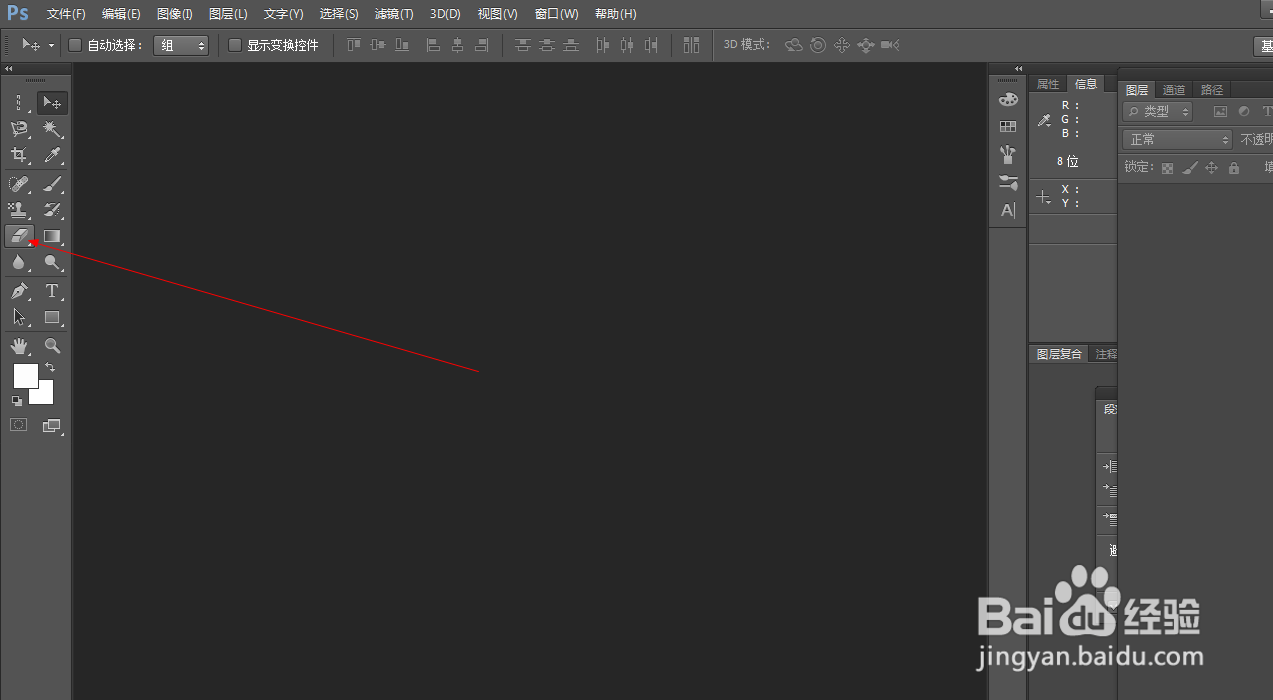Select the Healing Brush tool
1273x700 pixels.
[x=18, y=183]
